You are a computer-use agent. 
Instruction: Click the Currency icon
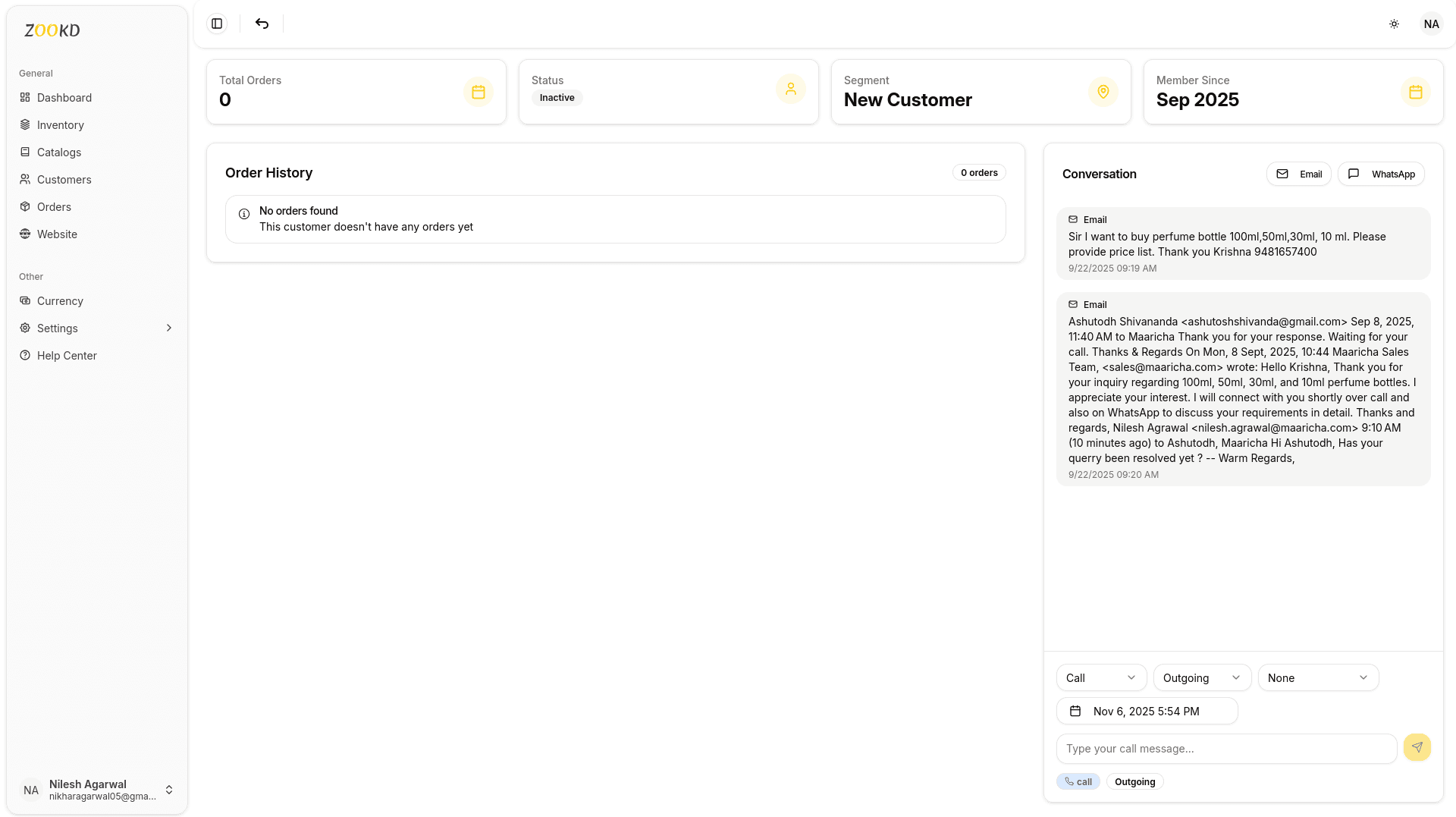coord(24,301)
